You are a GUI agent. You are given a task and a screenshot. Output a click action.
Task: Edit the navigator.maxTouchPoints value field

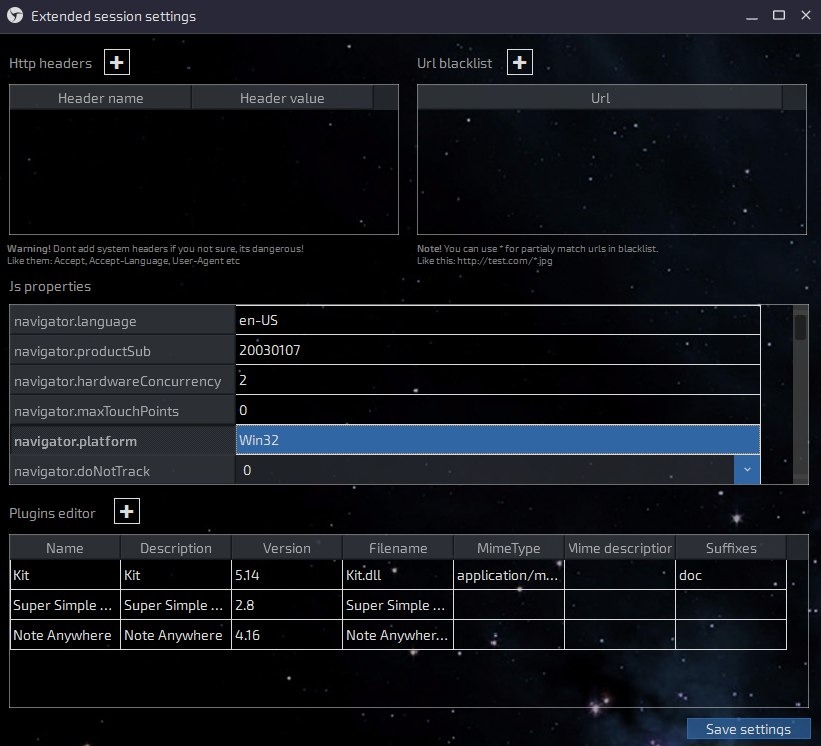(497, 410)
